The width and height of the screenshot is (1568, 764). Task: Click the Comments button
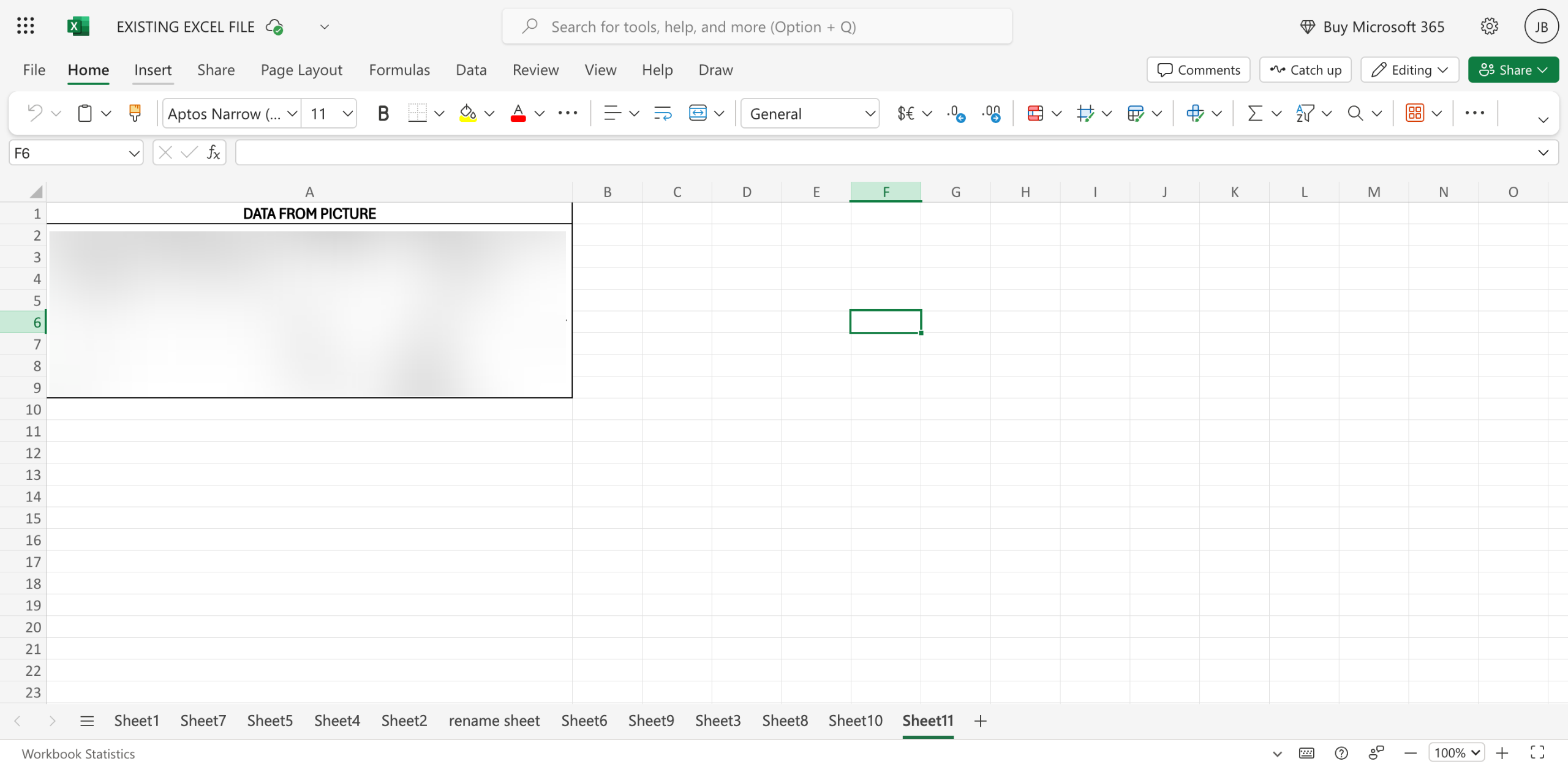point(1198,70)
